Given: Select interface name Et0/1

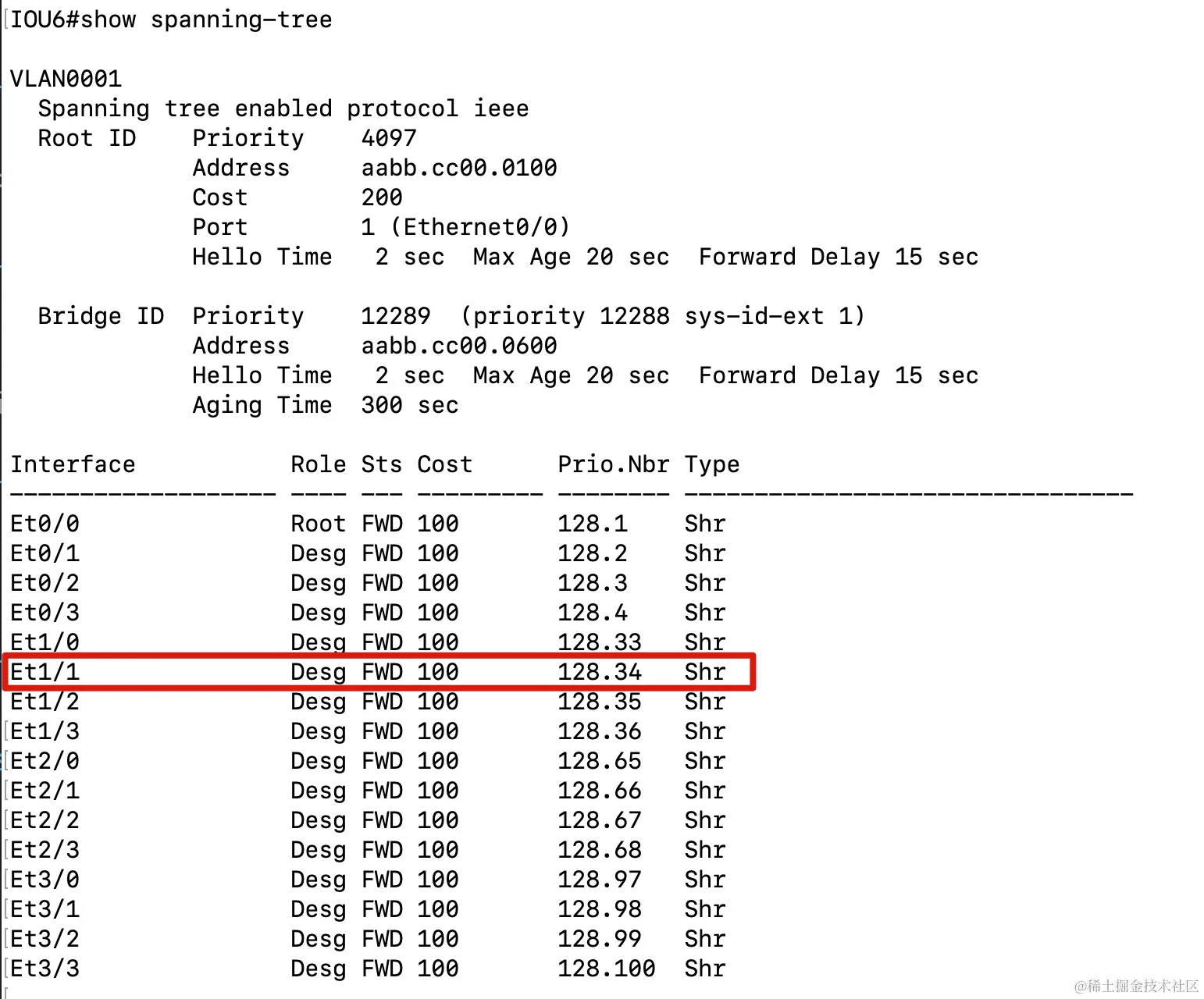Looking at the screenshot, I should coord(45,553).
